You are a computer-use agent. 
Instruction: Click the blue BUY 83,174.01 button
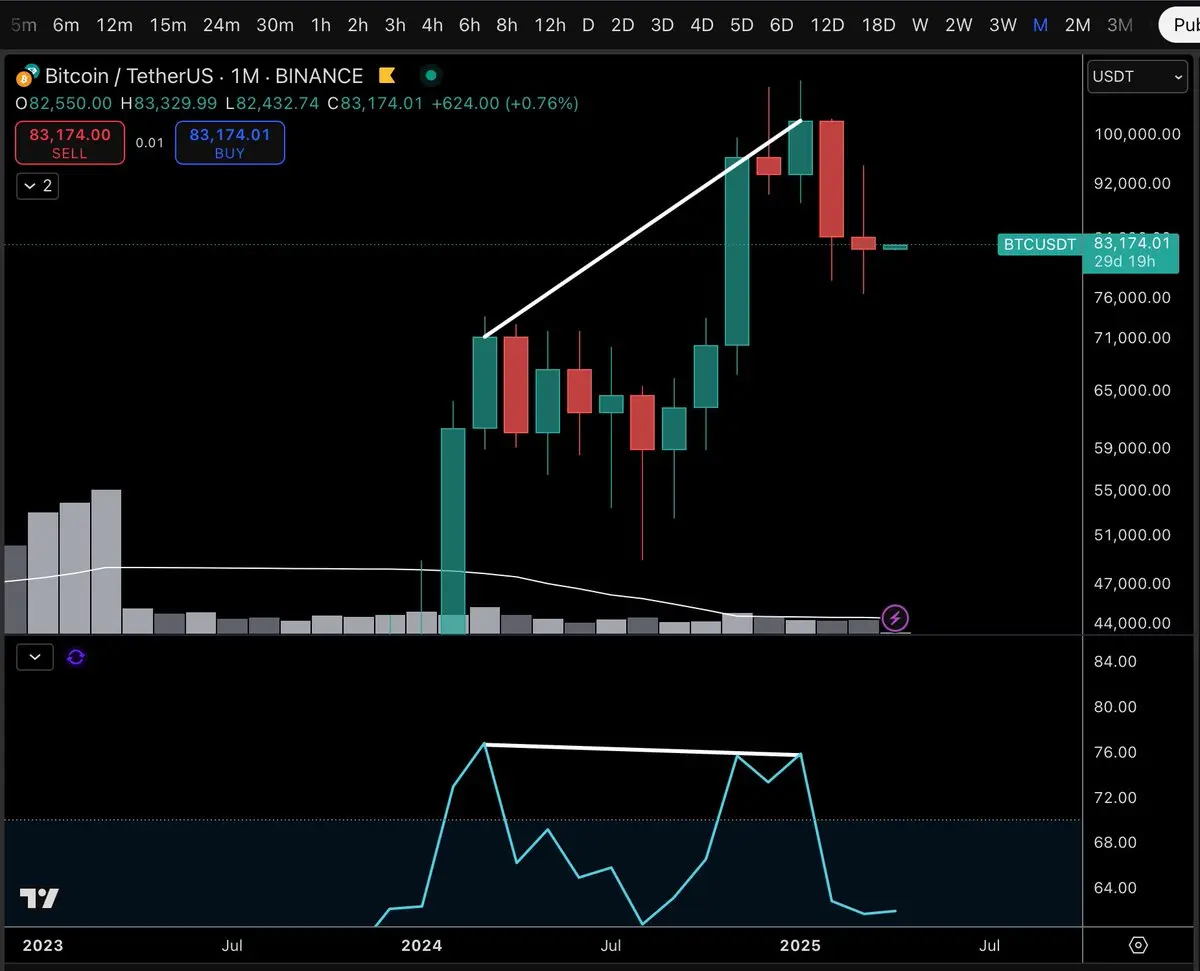click(x=230, y=143)
